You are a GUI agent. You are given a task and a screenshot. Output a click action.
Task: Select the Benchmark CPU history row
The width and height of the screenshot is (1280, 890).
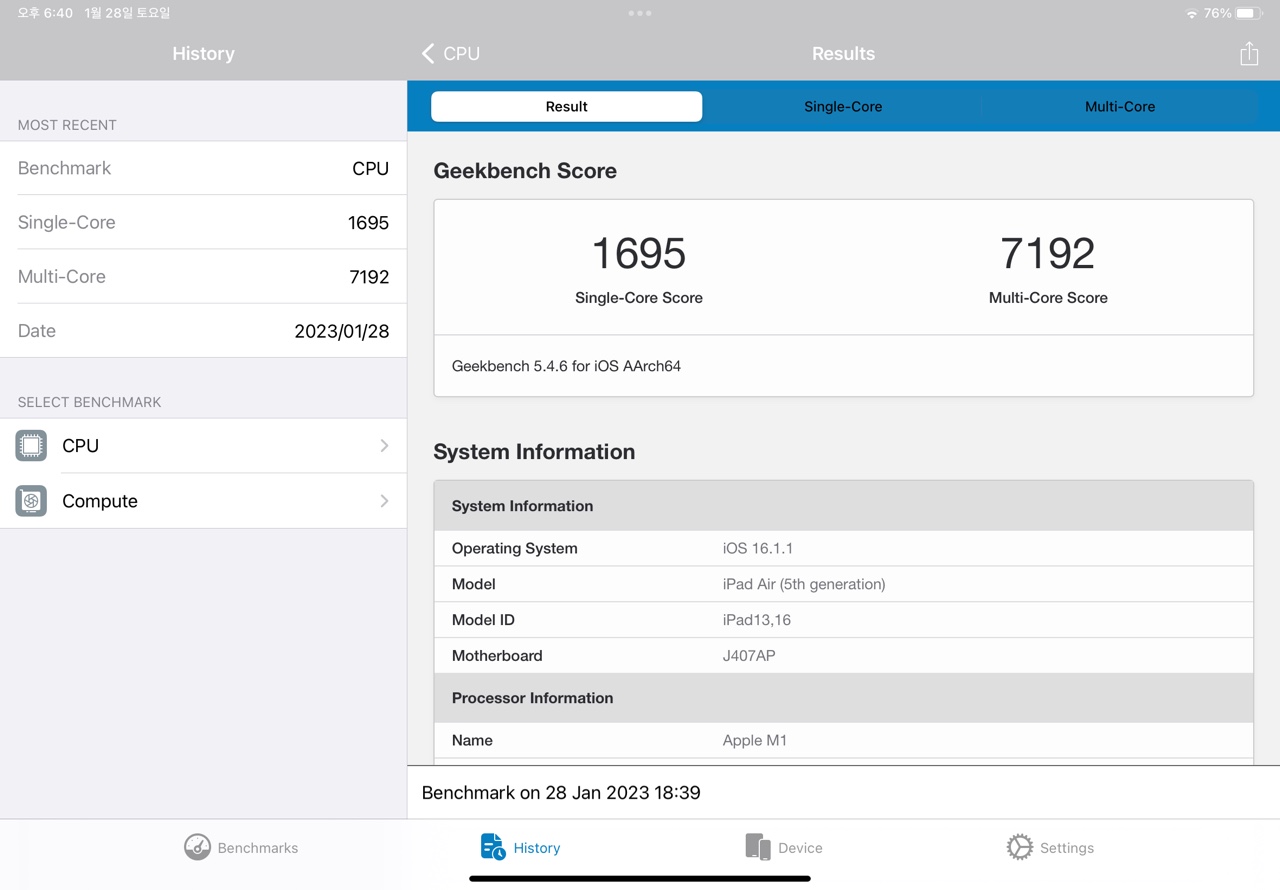[203, 168]
